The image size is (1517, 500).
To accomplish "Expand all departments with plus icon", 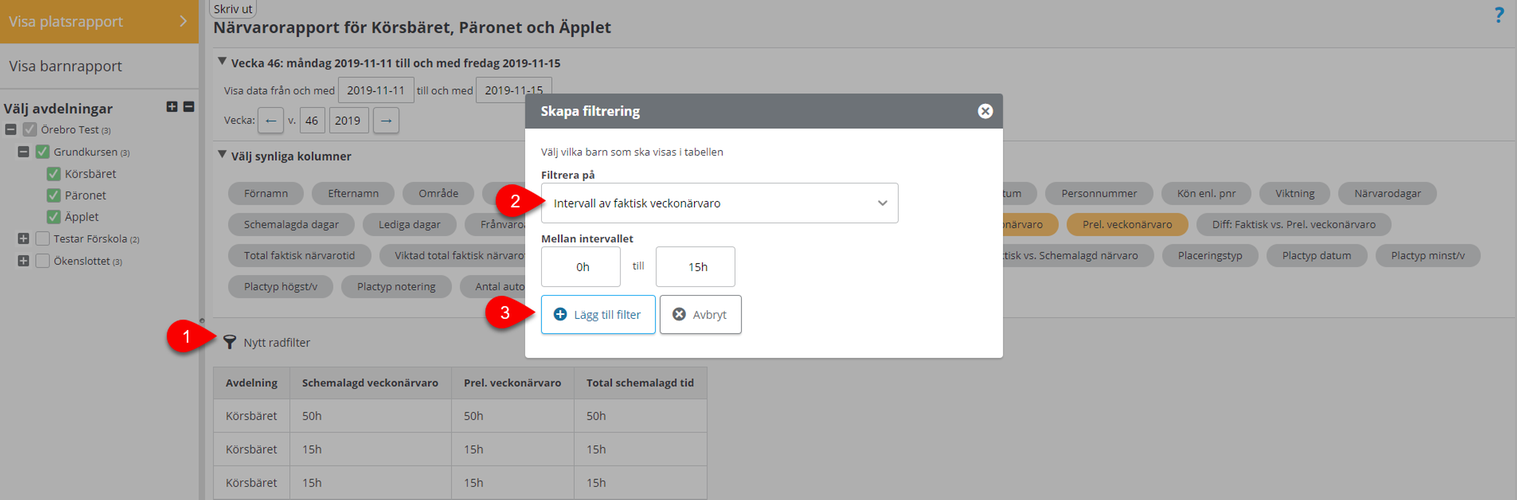I will (172, 107).
